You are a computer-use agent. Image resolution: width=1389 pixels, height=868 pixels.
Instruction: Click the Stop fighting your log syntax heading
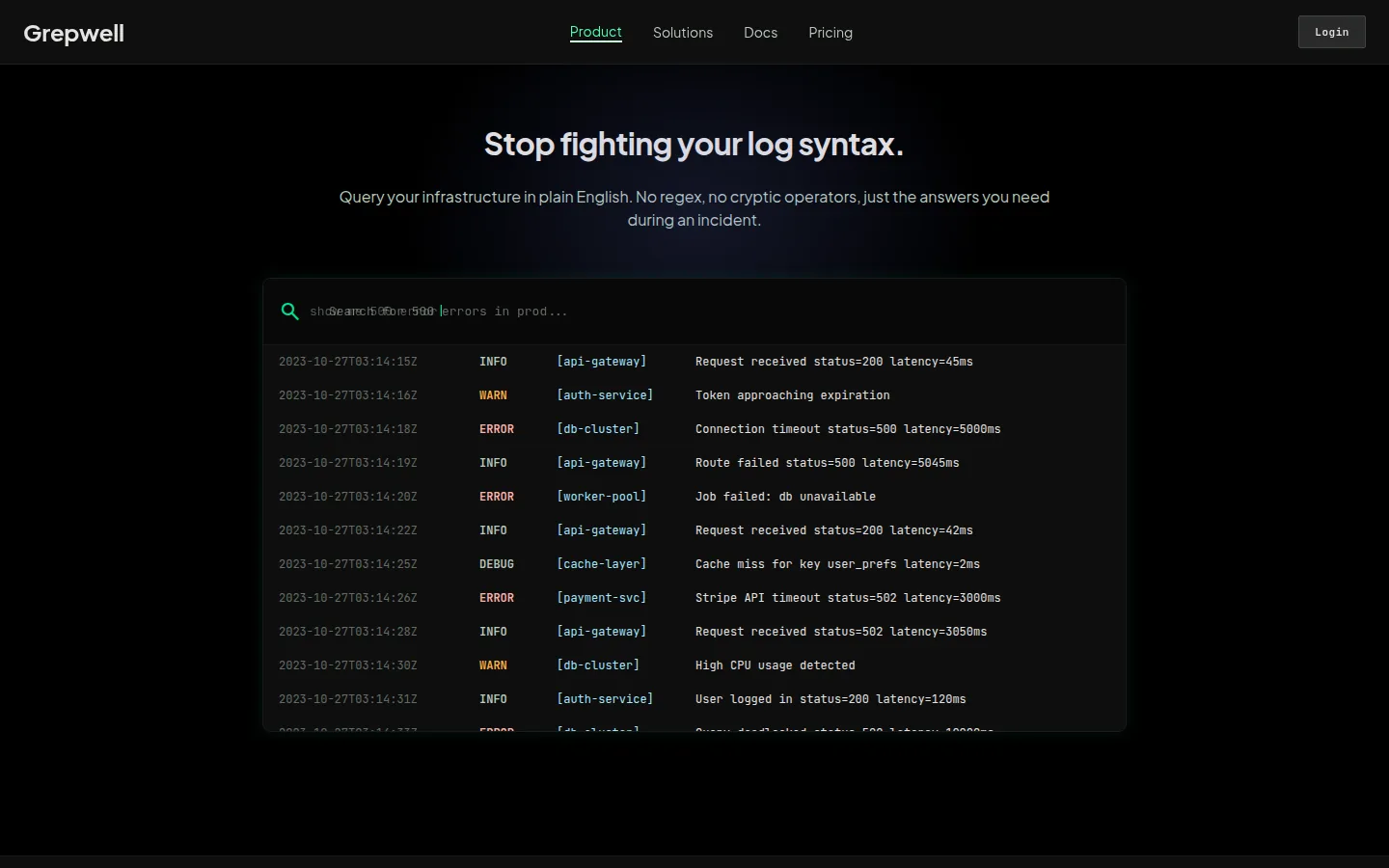click(x=694, y=145)
